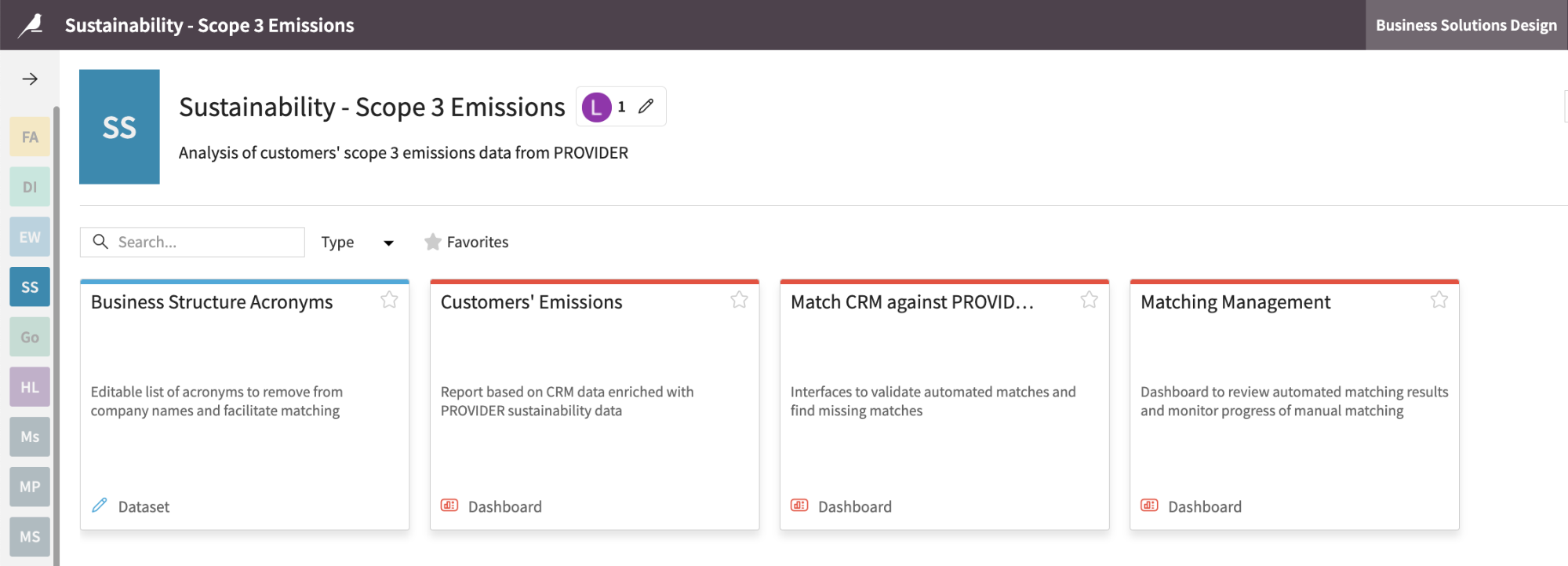Image resolution: width=1568 pixels, height=566 pixels.
Task: Click the Dashboard icon on Customers' Emissions card
Action: 448,506
